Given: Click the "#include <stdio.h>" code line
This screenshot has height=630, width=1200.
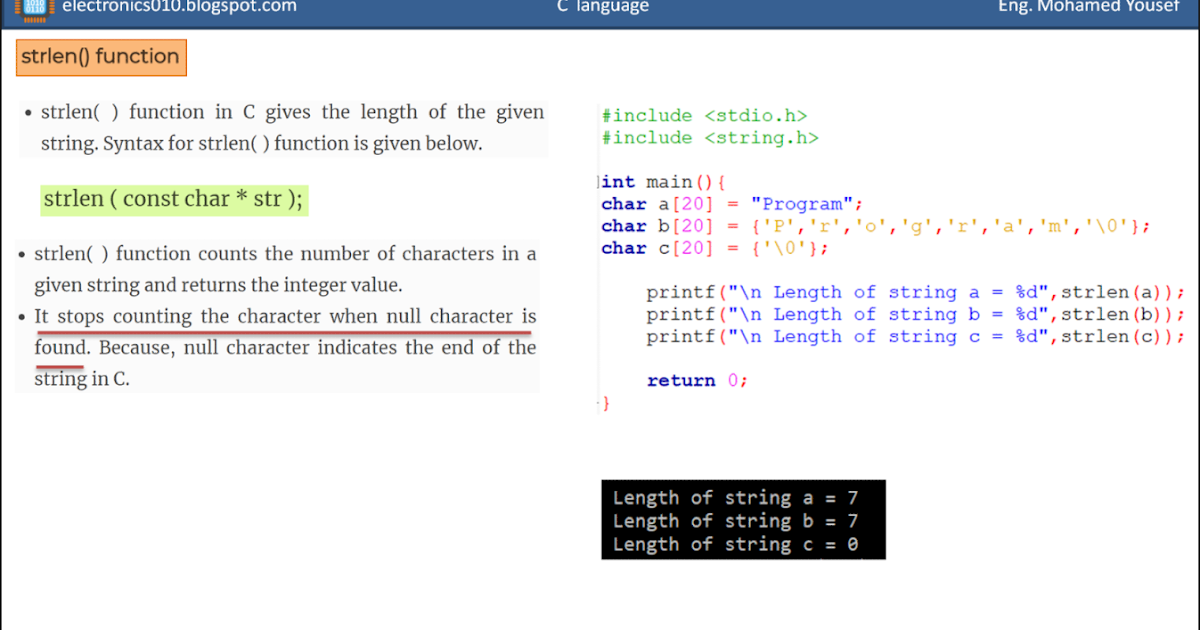Looking at the screenshot, I should coord(704,116).
